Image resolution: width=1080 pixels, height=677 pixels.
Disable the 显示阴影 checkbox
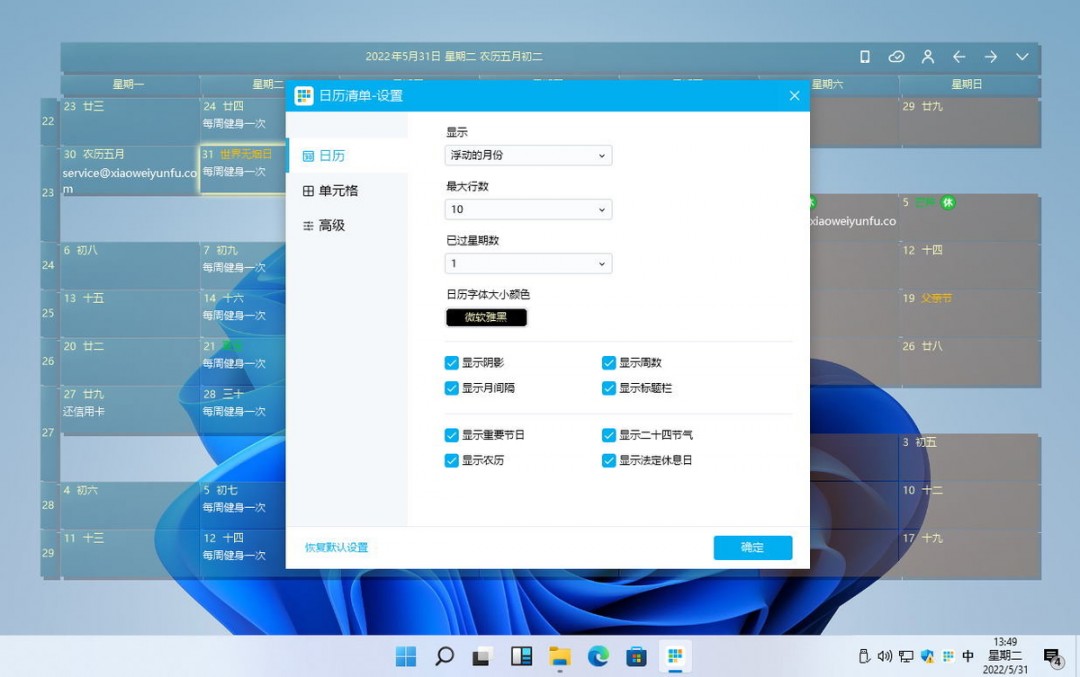(x=452, y=363)
